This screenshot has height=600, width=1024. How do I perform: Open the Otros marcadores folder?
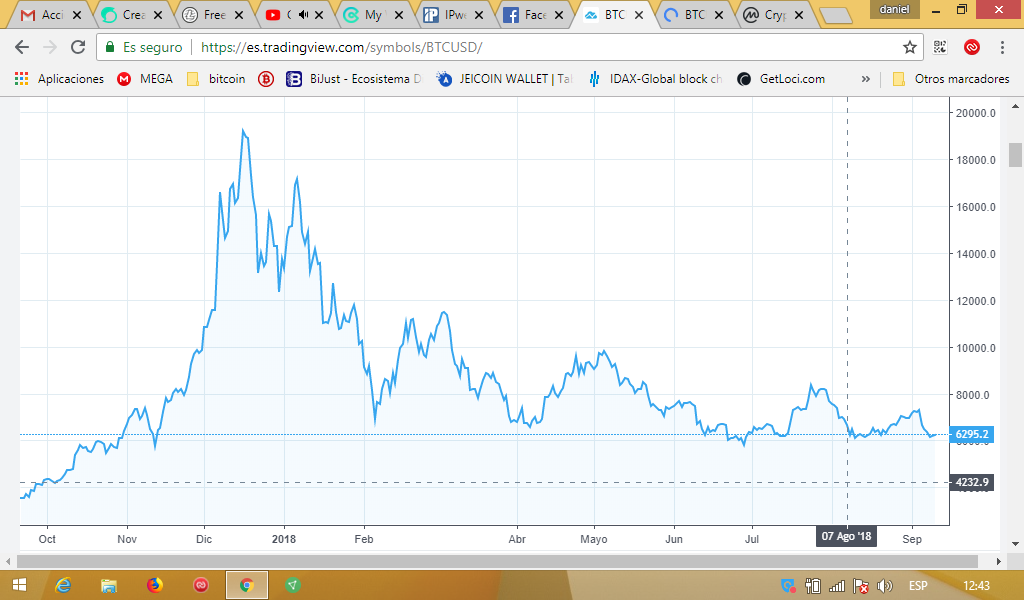pyautogui.click(x=951, y=79)
